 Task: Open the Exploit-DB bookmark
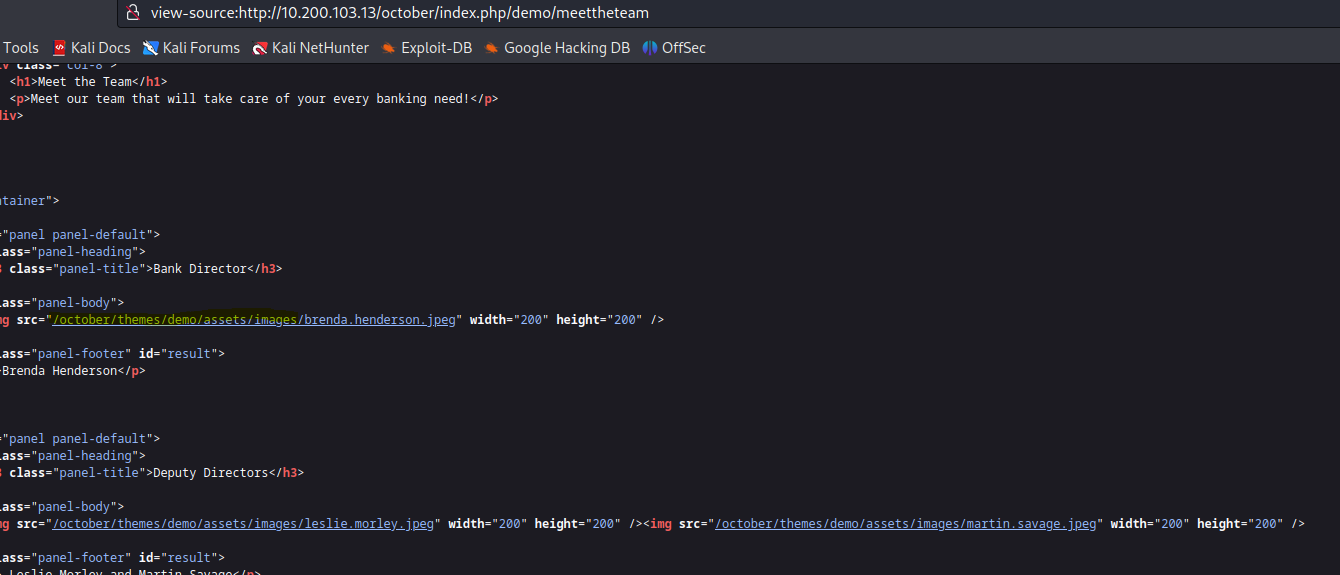(x=426, y=48)
